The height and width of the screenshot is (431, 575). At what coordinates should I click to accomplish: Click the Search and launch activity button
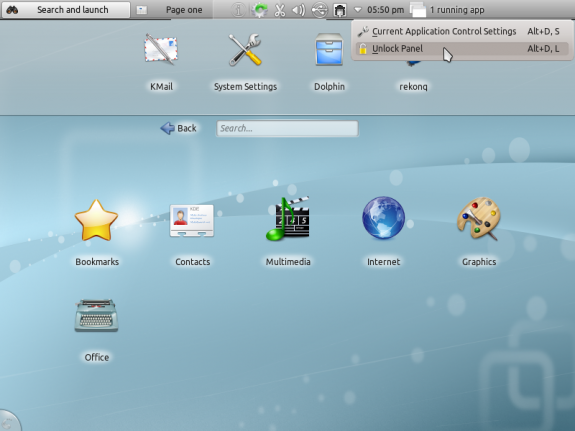[x=66, y=10]
